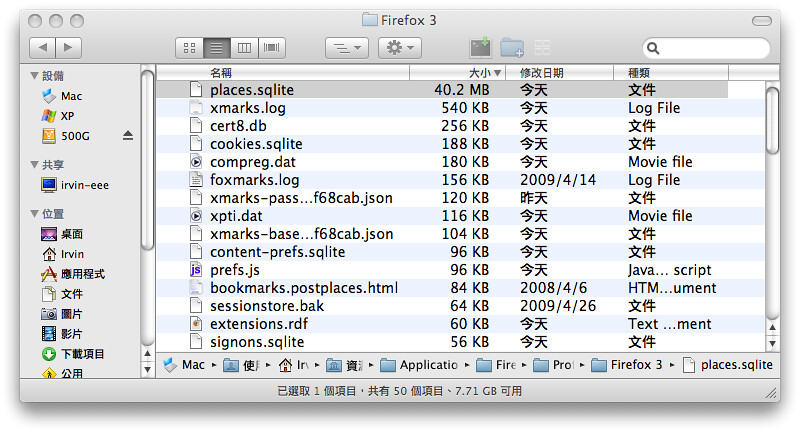Sort by 名稱 column header

(283, 73)
